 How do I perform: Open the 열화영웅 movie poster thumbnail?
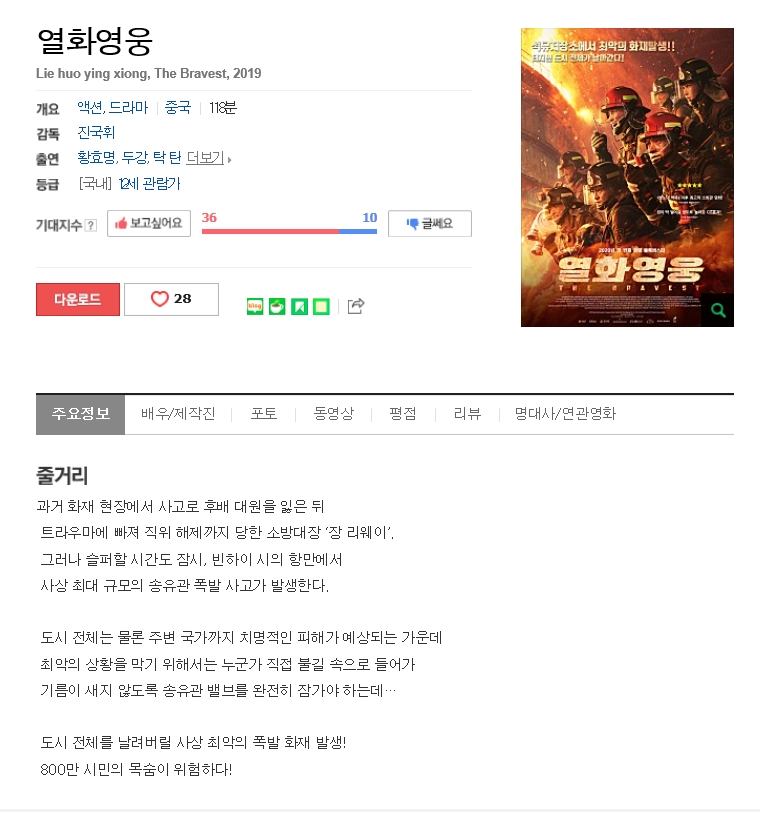point(627,178)
